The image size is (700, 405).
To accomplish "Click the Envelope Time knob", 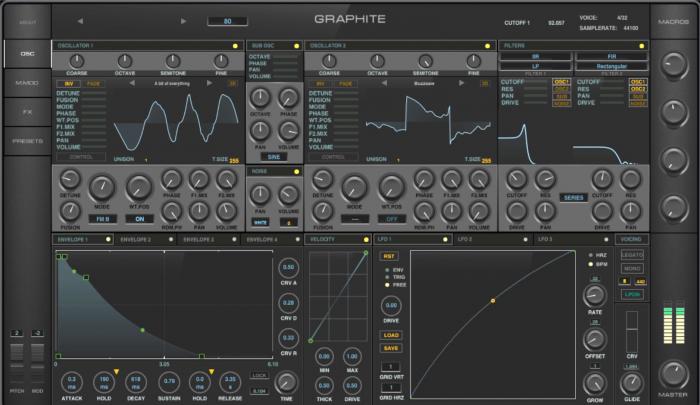I will tap(288, 381).
